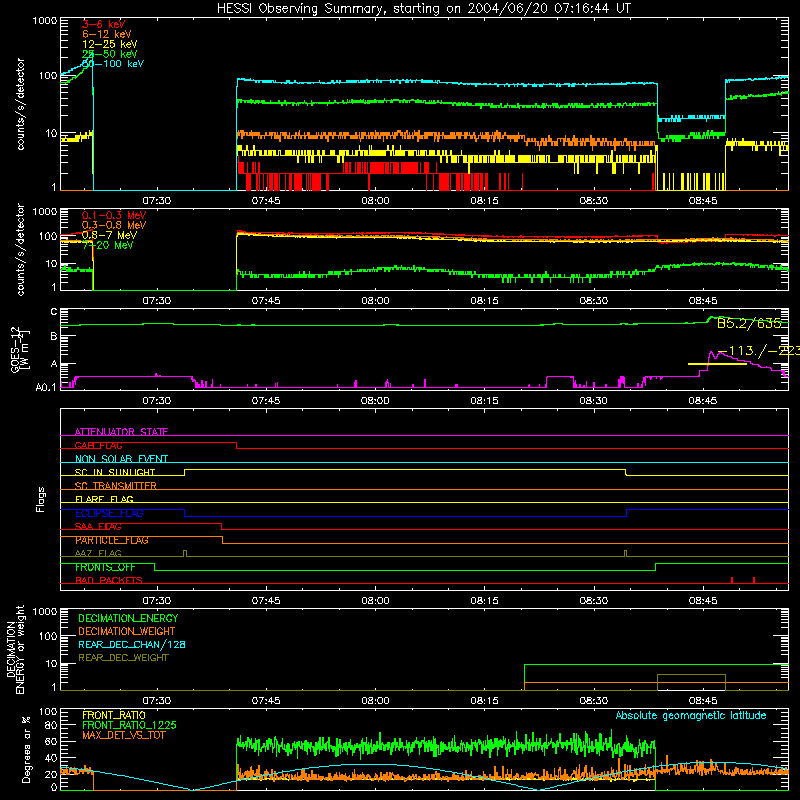Viewport: 800px width, 800px height.
Task: Select the 12-25 keV legend label
Action: coord(109,44)
